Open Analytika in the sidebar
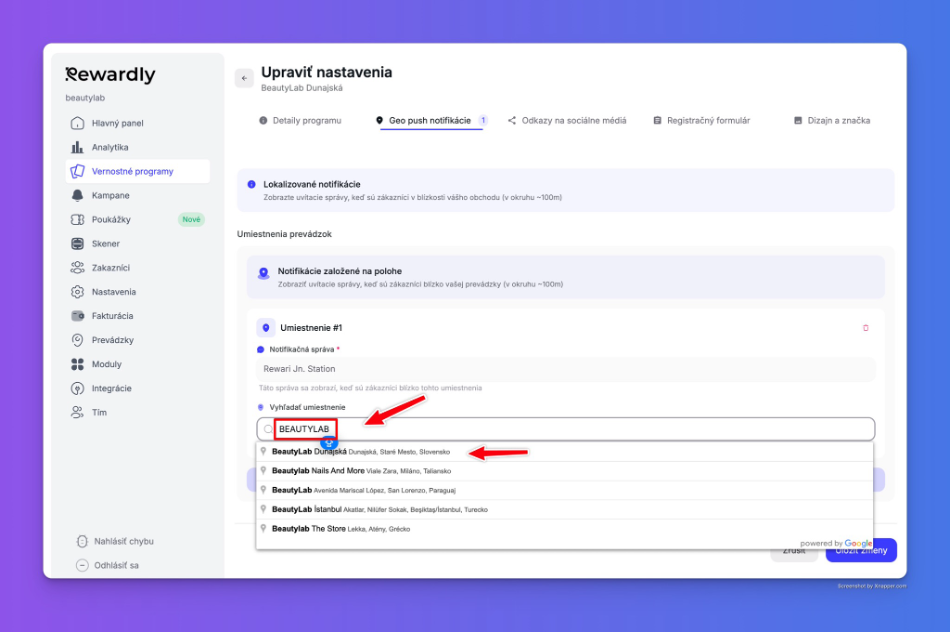This screenshot has height=632, width=950. coord(138,147)
